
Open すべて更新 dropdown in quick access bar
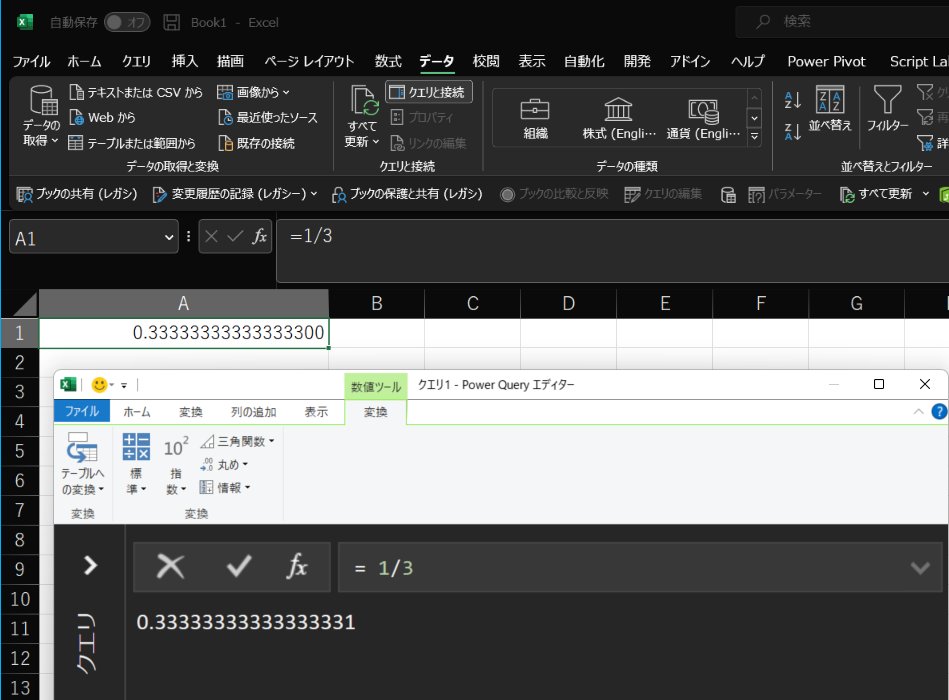tap(925, 194)
